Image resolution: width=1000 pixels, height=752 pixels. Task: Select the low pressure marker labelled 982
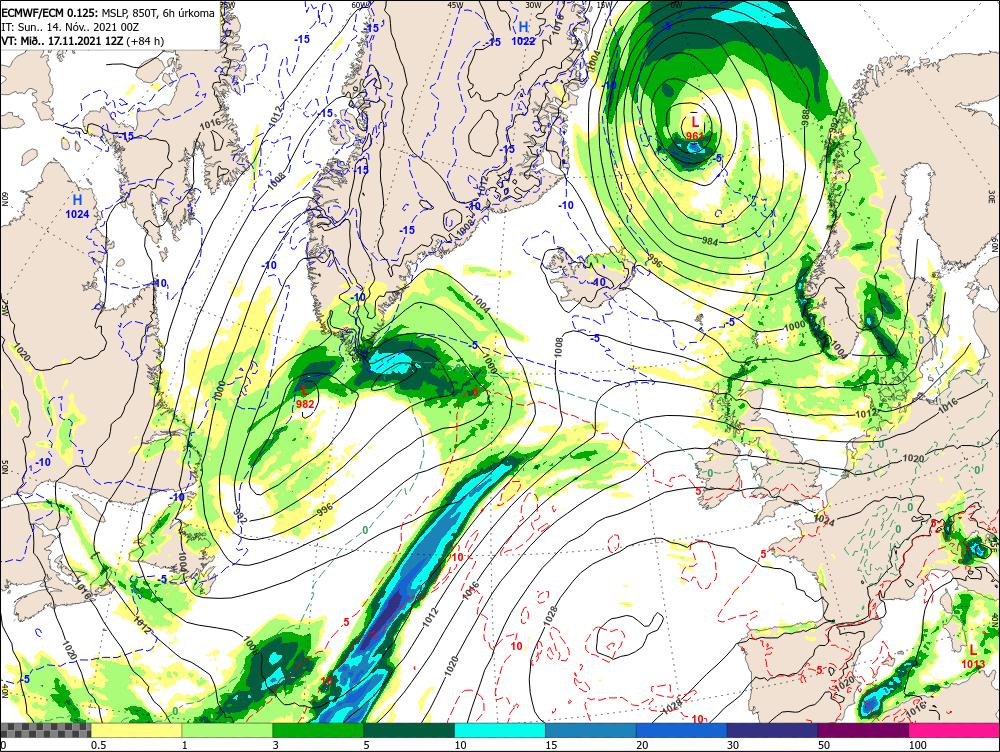[305, 396]
